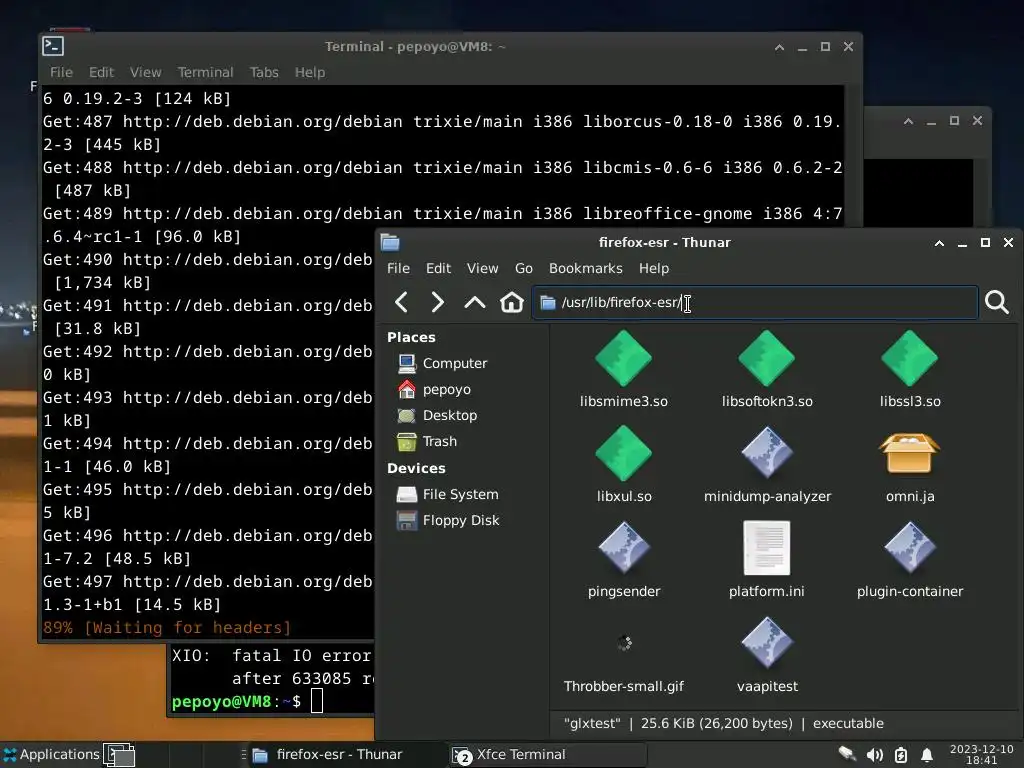Image resolution: width=1024 pixels, height=768 pixels.
Task: Click workspace switcher in panel
Action: coord(119,755)
